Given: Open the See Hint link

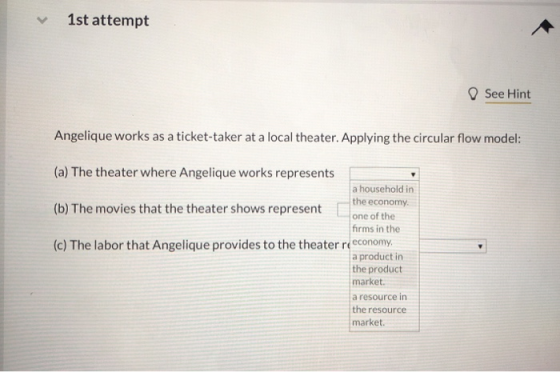Looking at the screenshot, I should click(x=508, y=94).
